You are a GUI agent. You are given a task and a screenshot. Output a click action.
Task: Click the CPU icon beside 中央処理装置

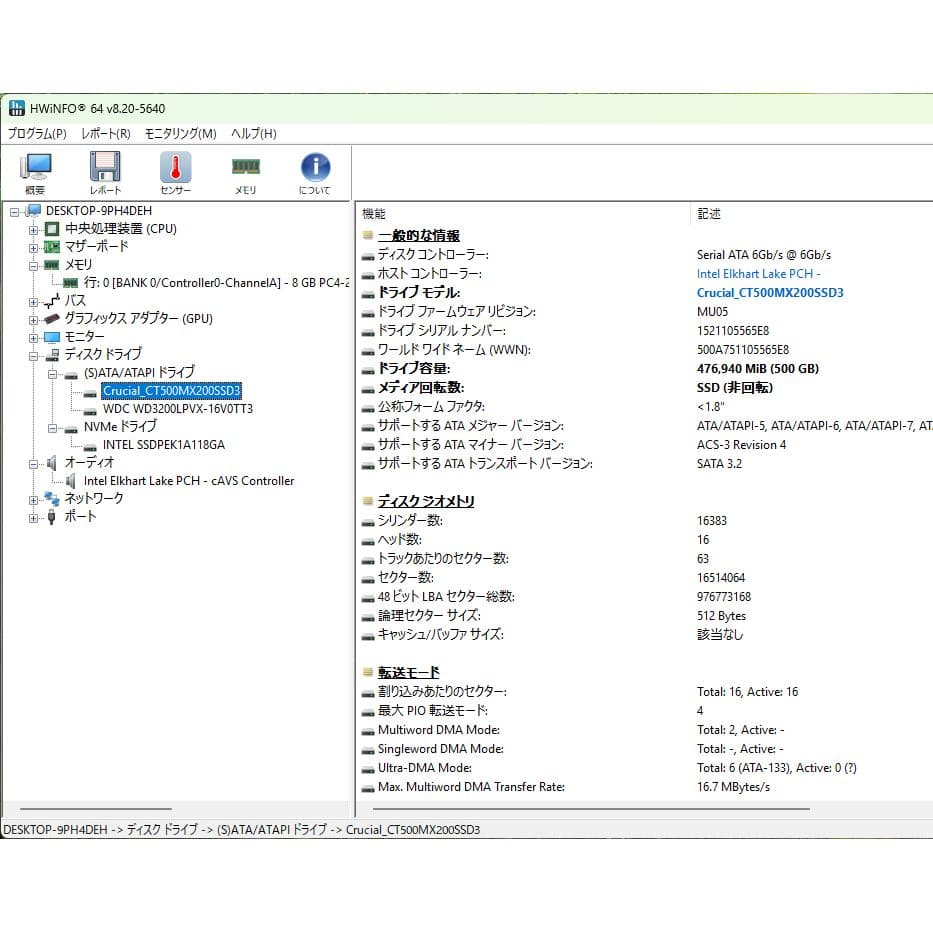point(51,229)
